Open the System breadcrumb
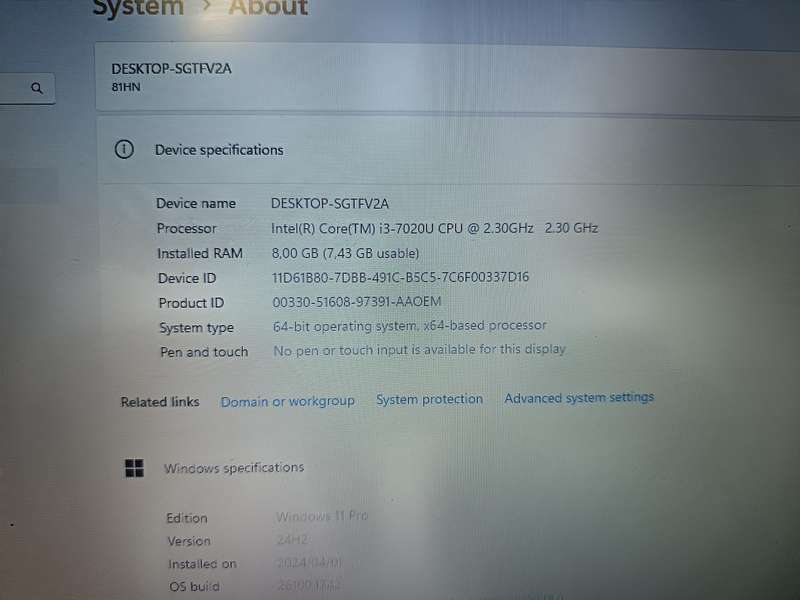 coord(138,8)
